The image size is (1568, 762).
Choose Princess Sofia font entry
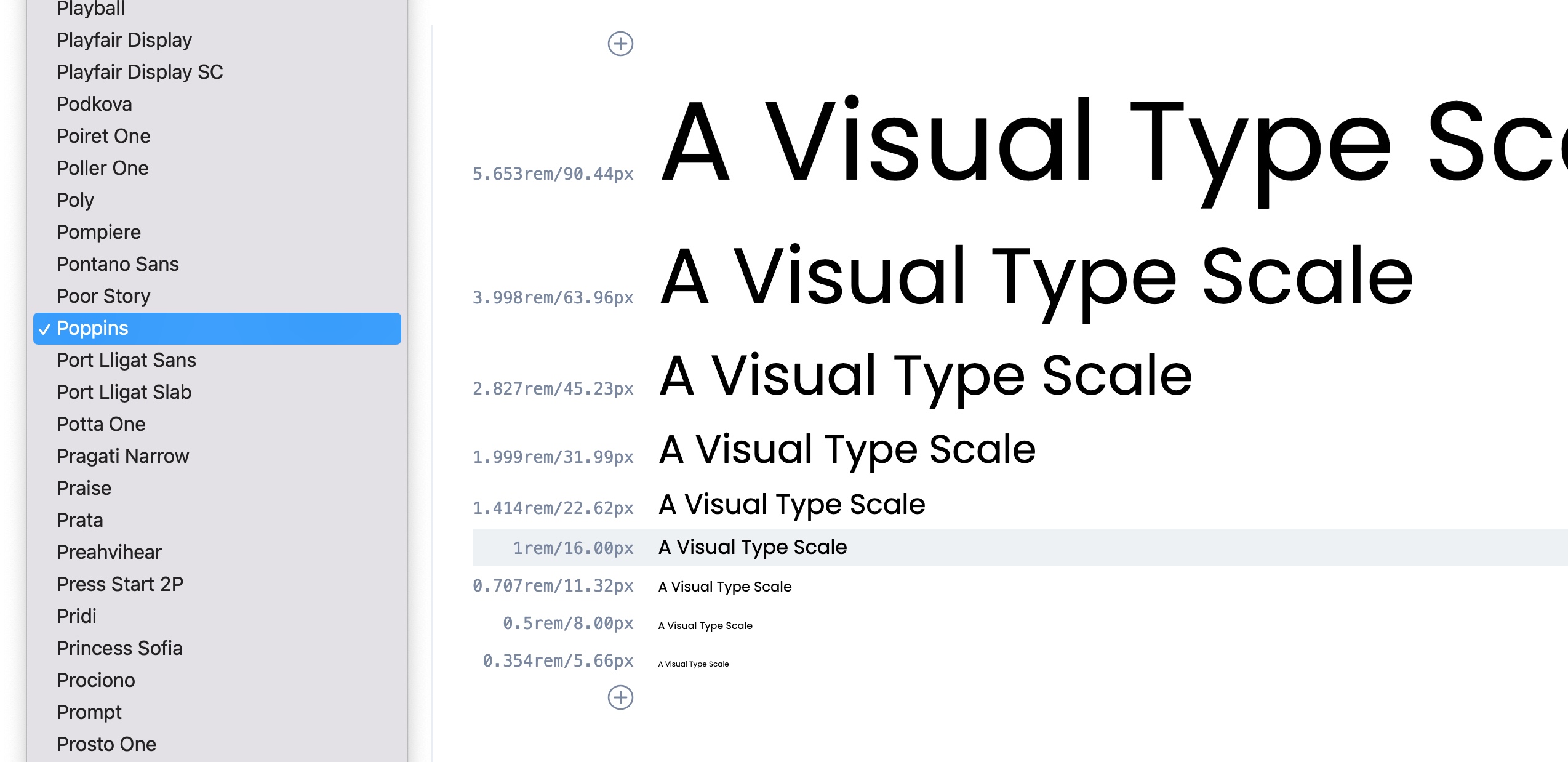119,648
